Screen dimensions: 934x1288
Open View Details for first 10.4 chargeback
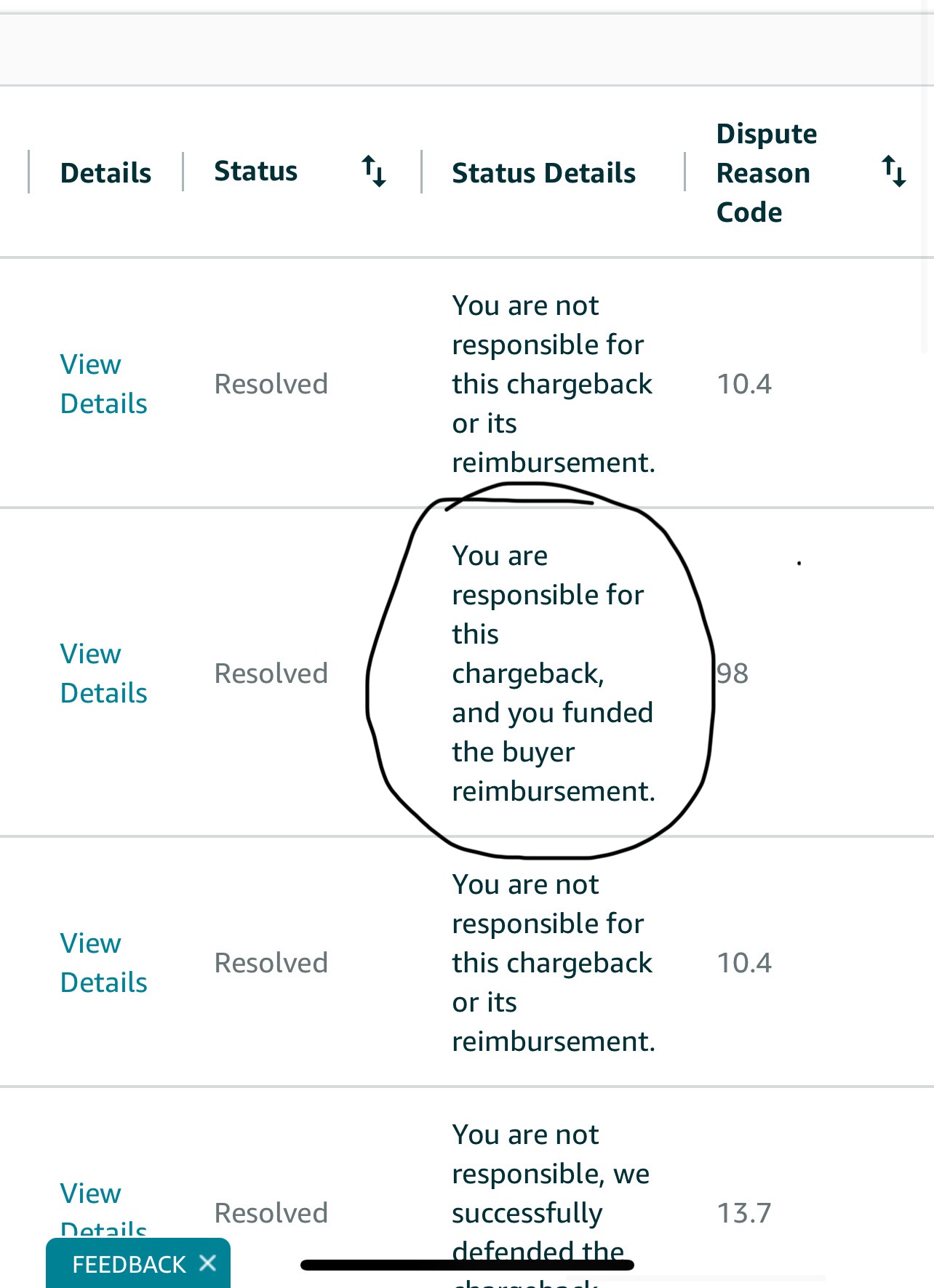tap(103, 384)
